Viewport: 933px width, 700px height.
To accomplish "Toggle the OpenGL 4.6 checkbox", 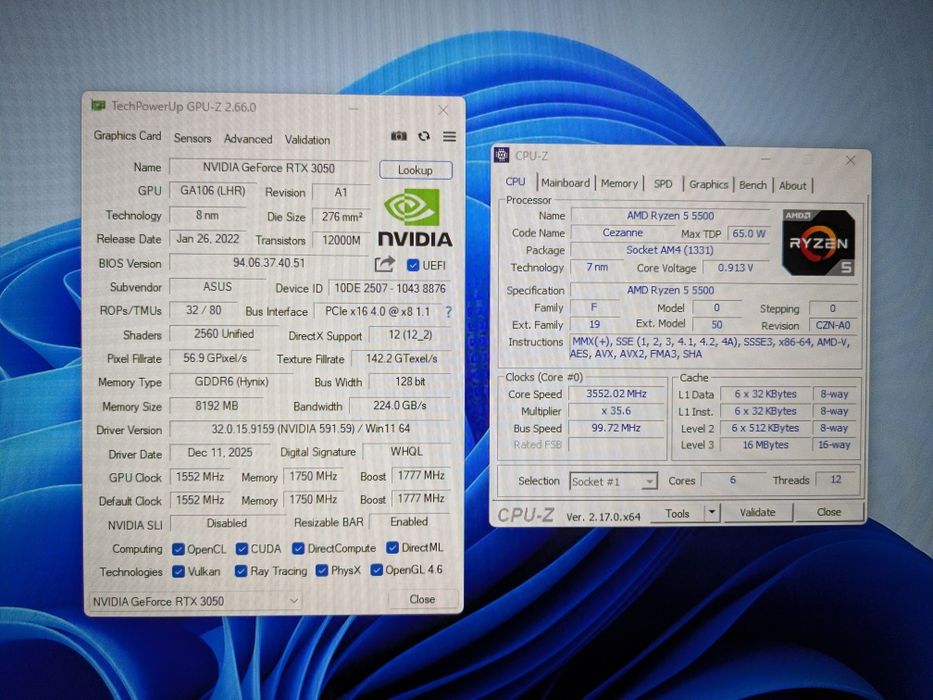I will click(x=376, y=570).
